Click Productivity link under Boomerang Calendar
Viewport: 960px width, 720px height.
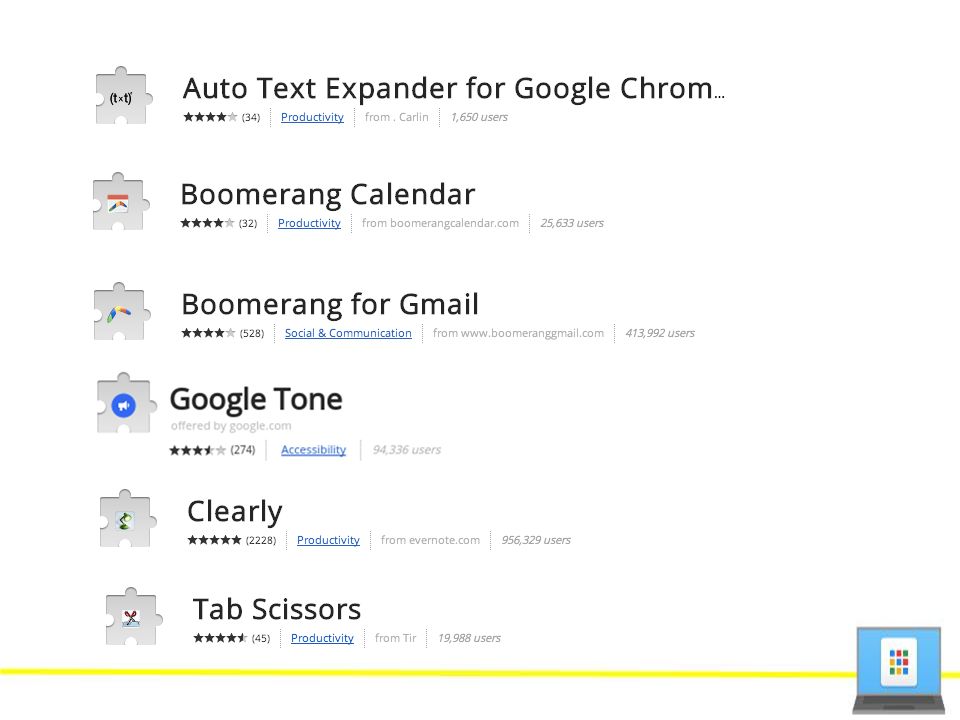(309, 223)
